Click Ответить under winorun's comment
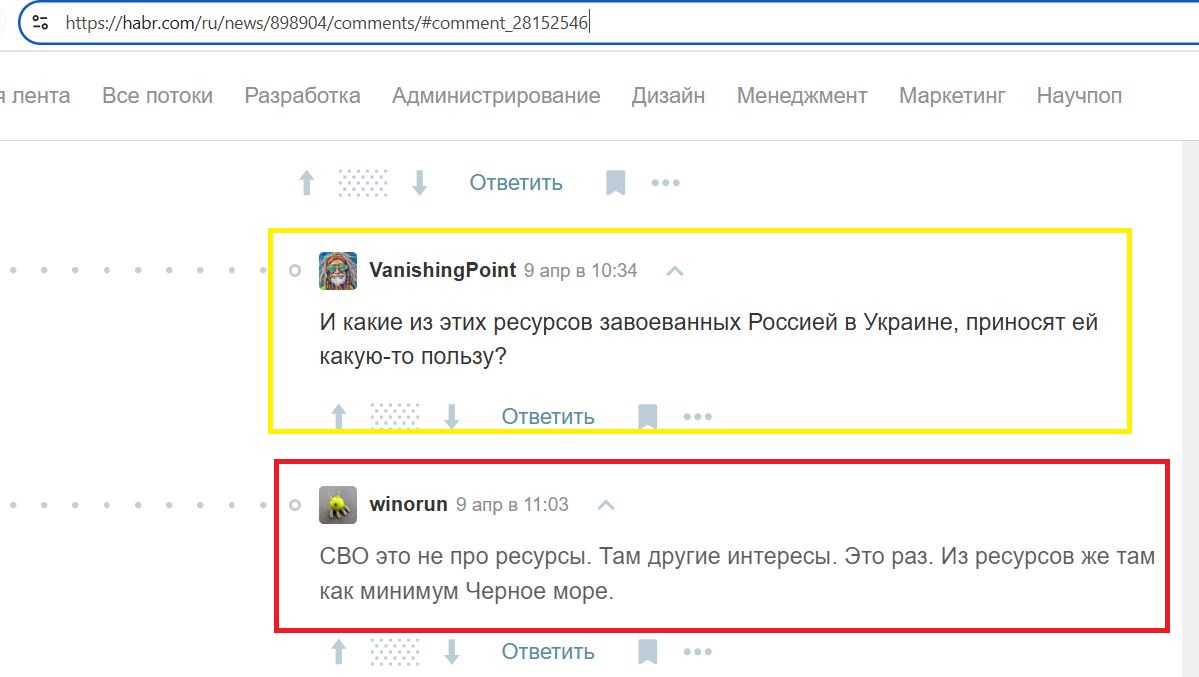This screenshot has width=1199, height=677. point(548,652)
